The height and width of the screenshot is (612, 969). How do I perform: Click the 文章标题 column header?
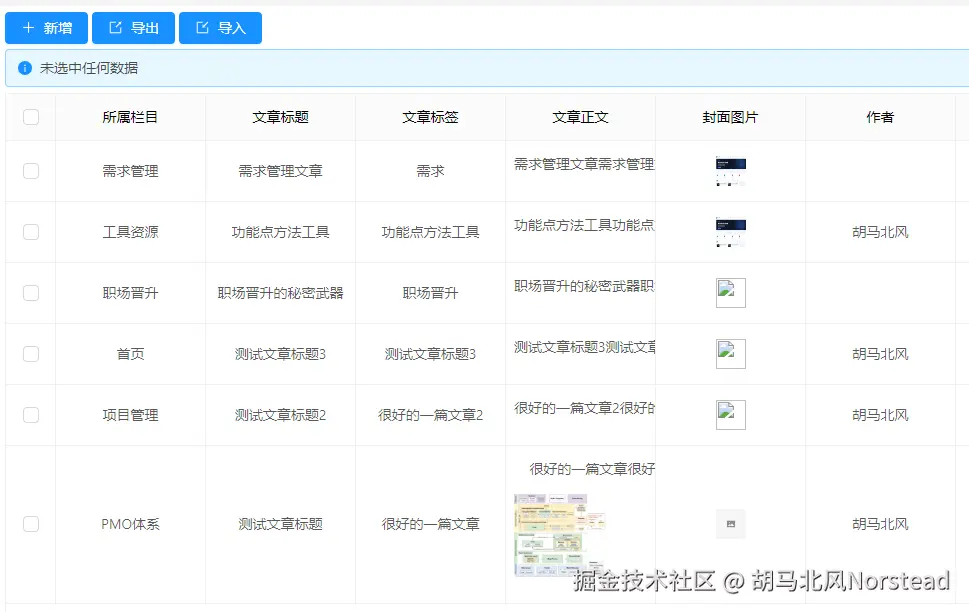pos(280,117)
